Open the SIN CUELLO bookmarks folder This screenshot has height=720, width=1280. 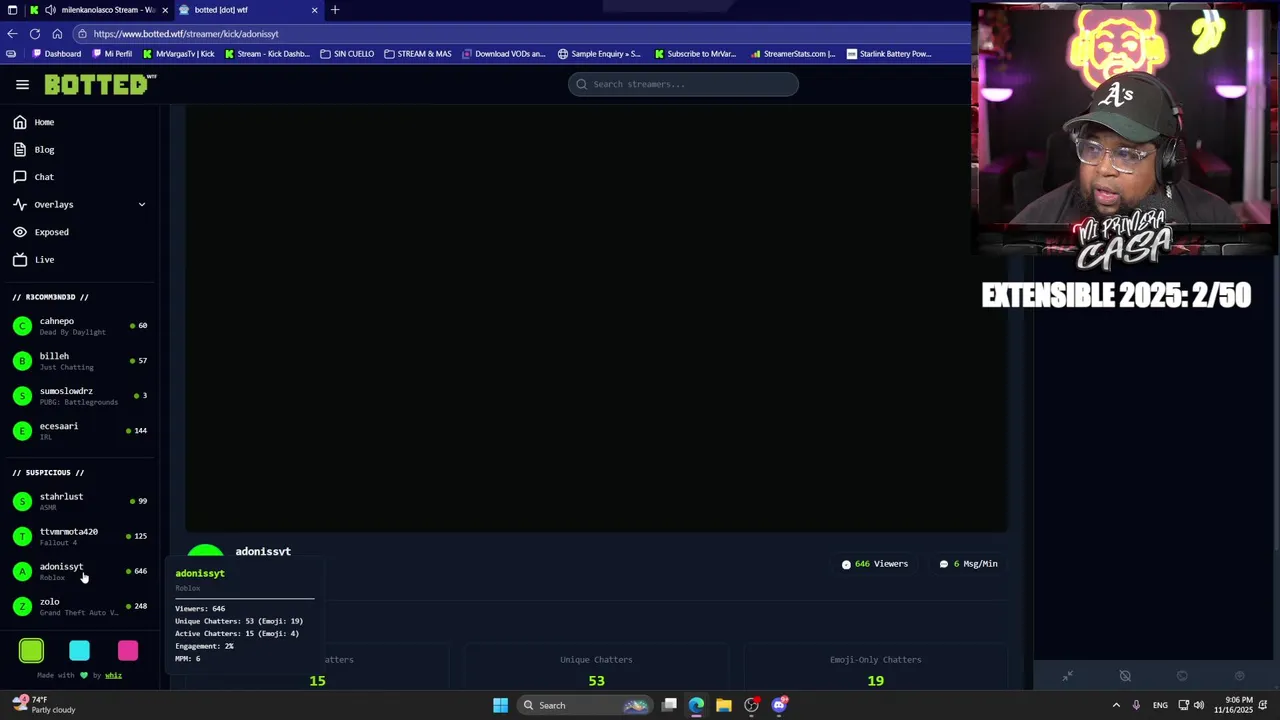[347, 54]
